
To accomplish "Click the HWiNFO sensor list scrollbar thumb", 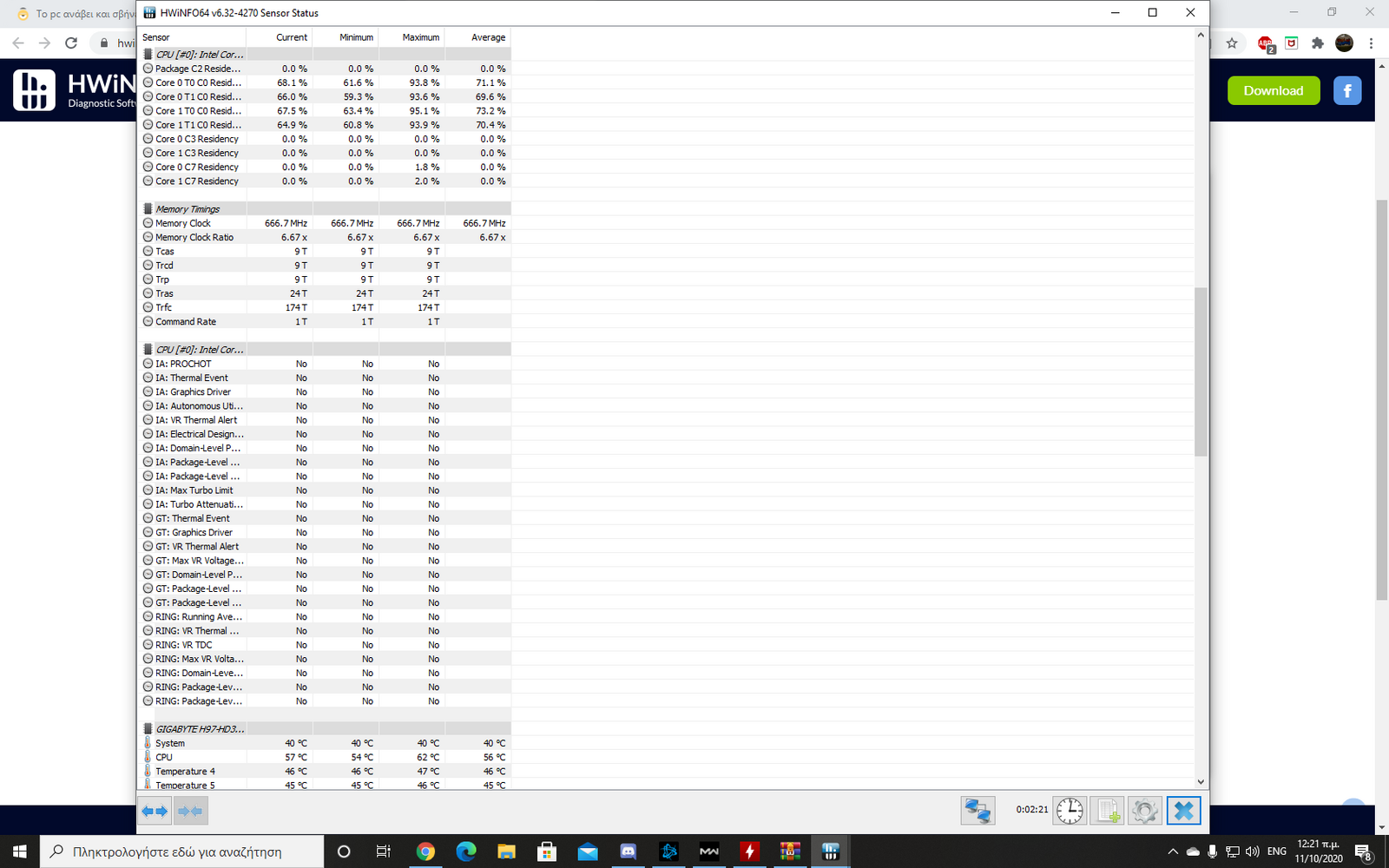I will click(1201, 372).
